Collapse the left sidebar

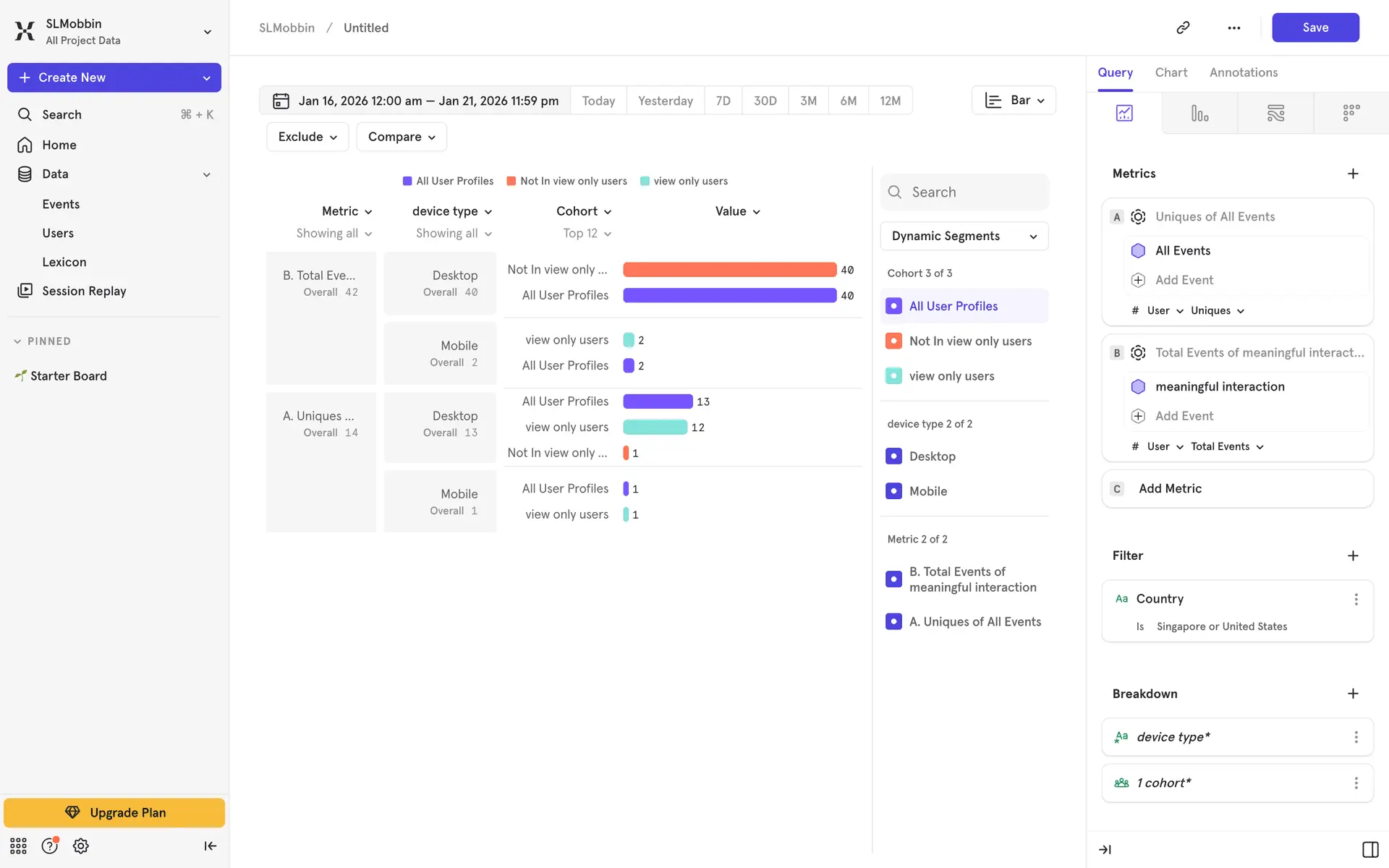pos(210,846)
